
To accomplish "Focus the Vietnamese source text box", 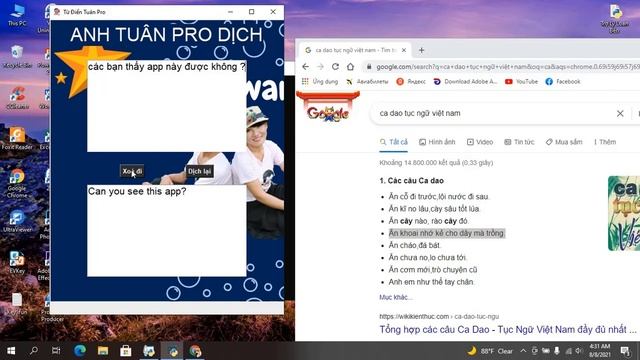I will 167,106.
